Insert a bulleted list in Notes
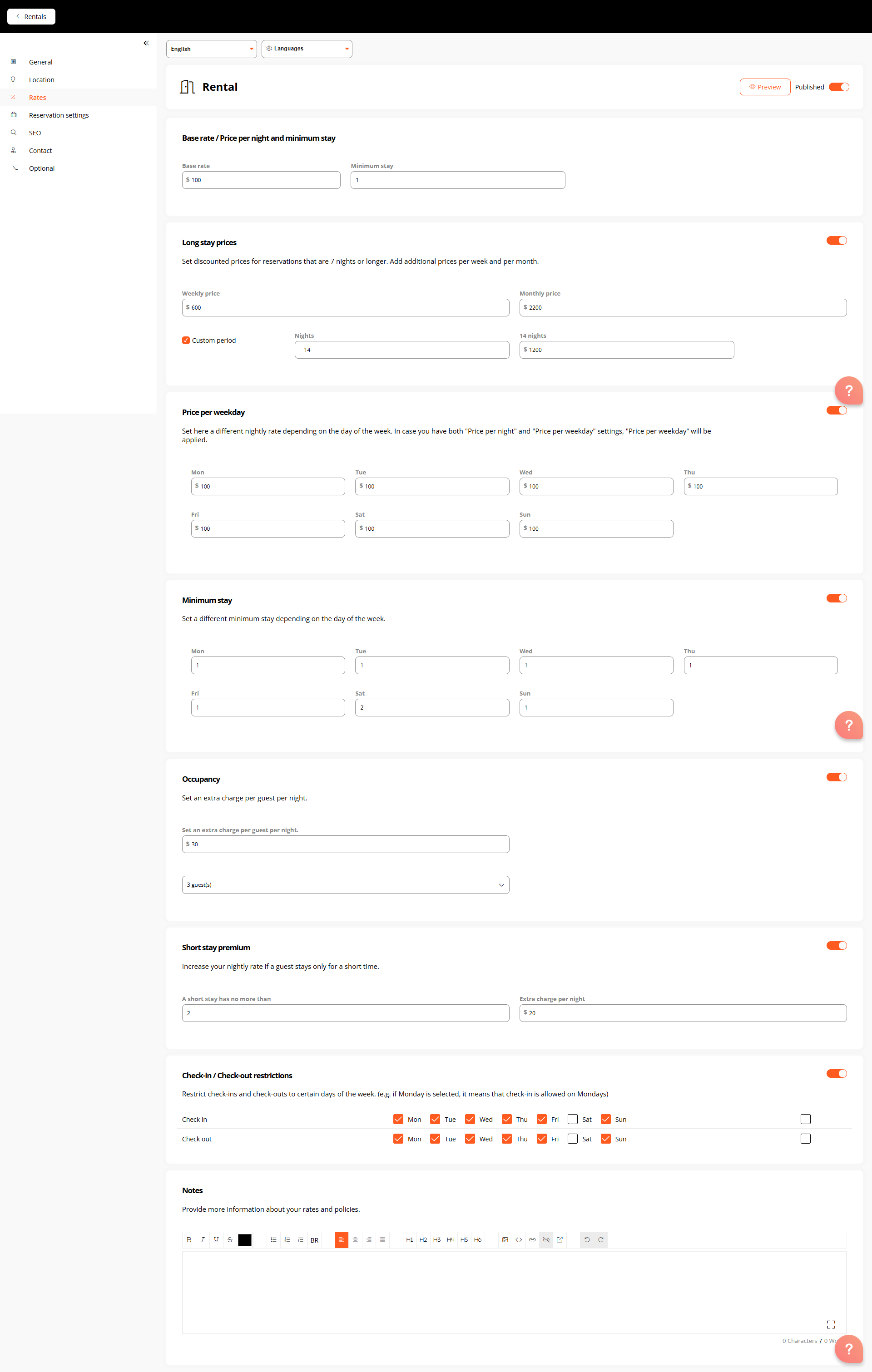872x1372 pixels. pos(273,1240)
